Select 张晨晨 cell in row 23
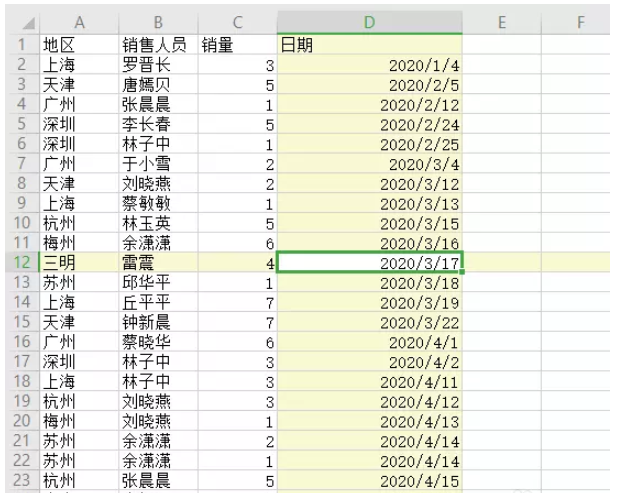 pos(158,480)
